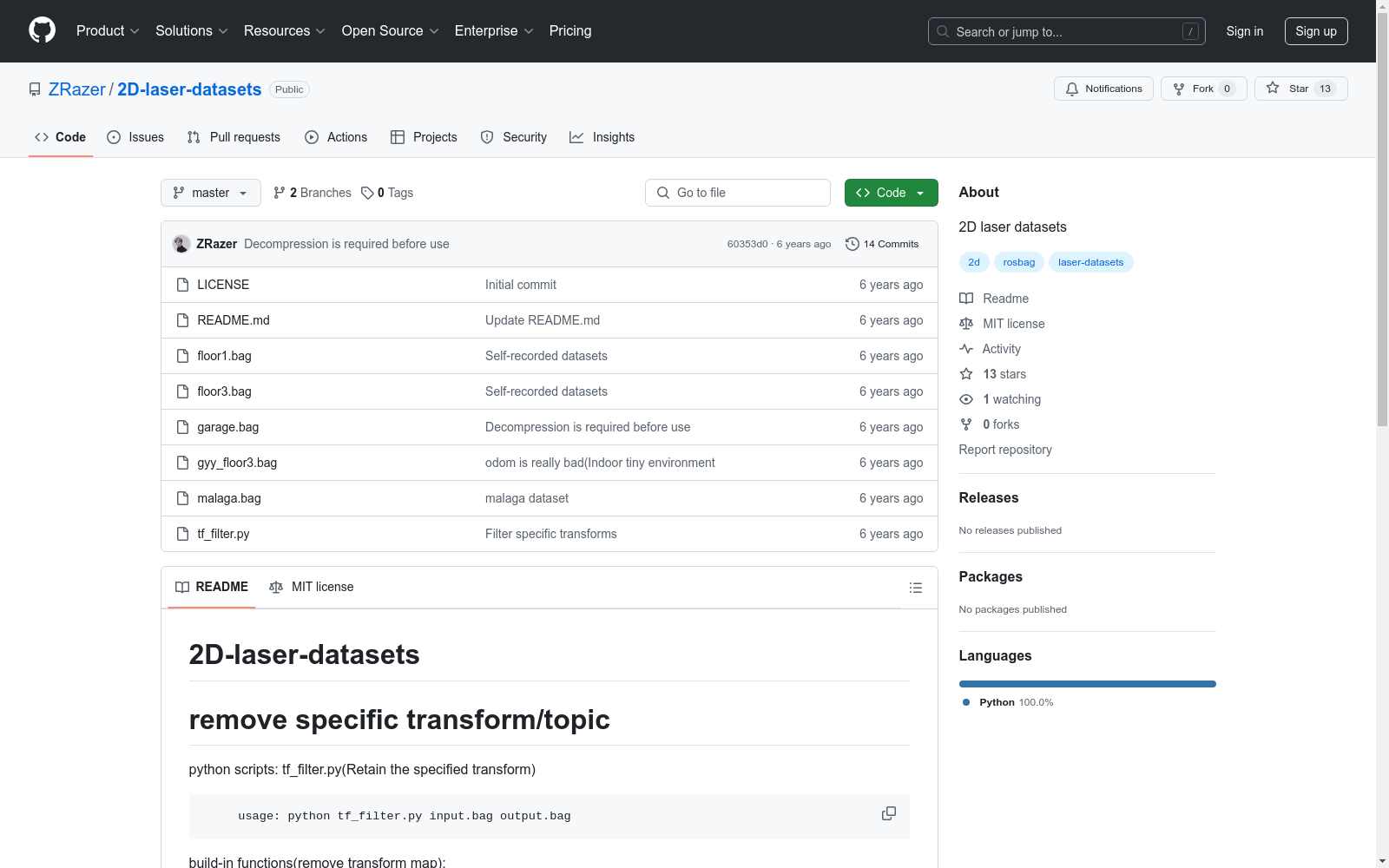Click the Search or jump to field
This screenshot has width=1389, height=868.
(x=1067, y=31)
